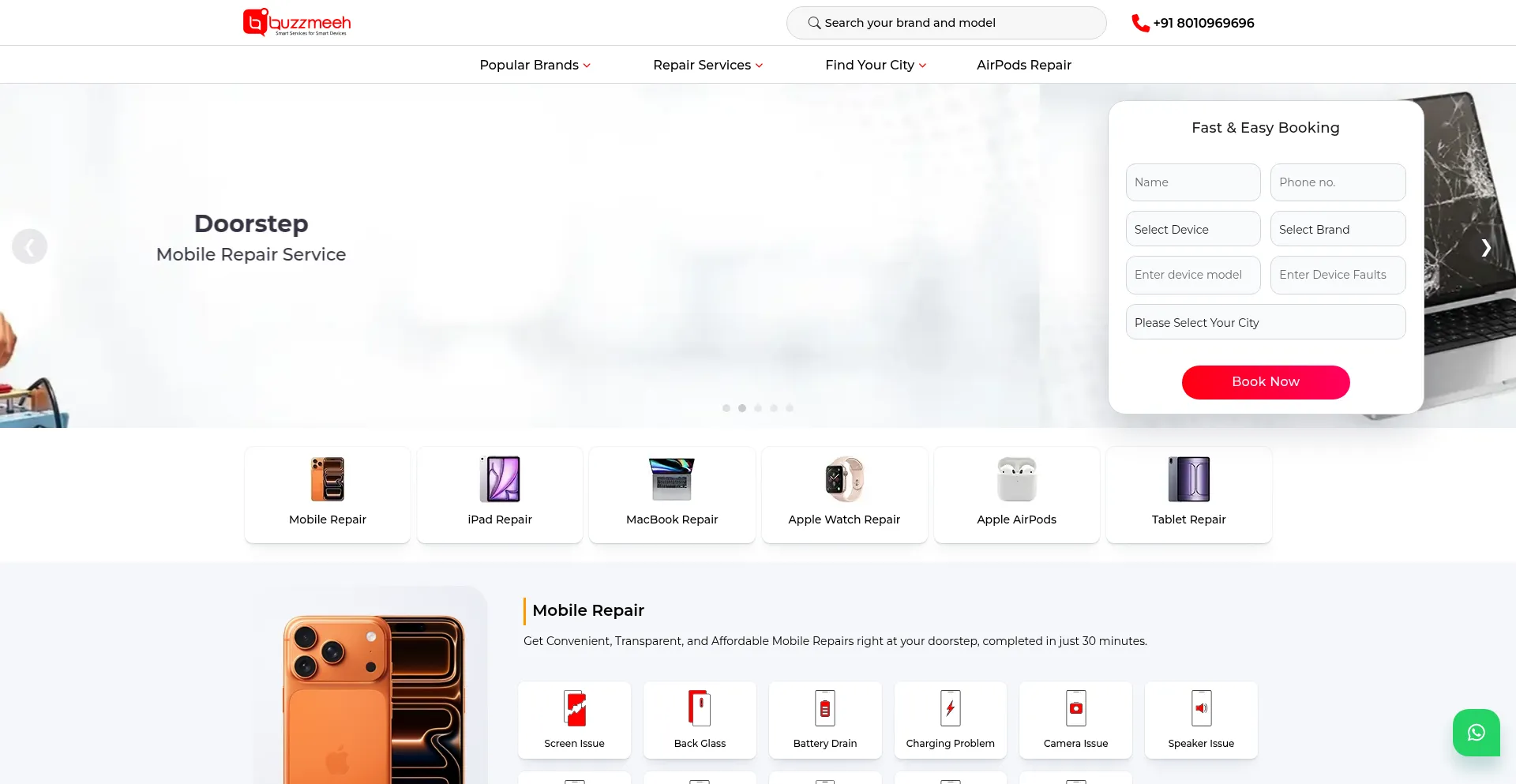Open the Tablet Repair text link
This screenshot has width=1516, height=784.
1189,520
